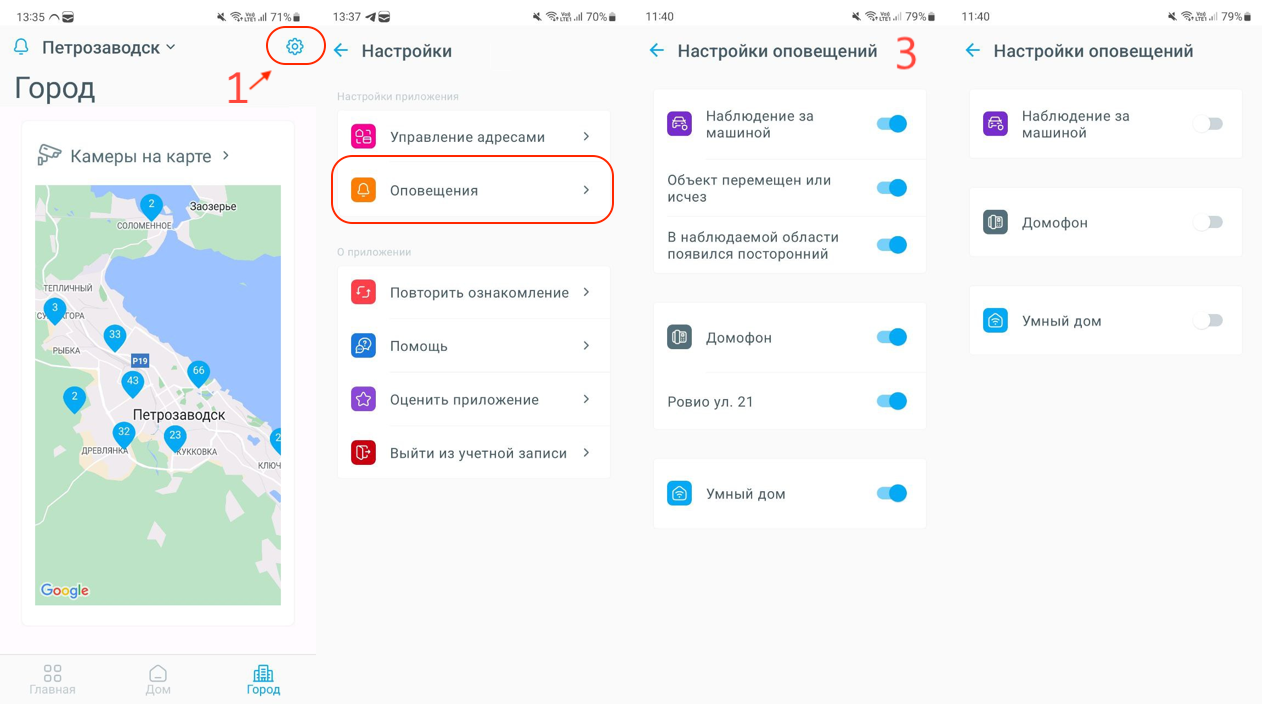Turn off the Ровио ул. 21 toggle
Image resolution: width=1262 pixels, height=705 pixels.
(x=891, y=401)
